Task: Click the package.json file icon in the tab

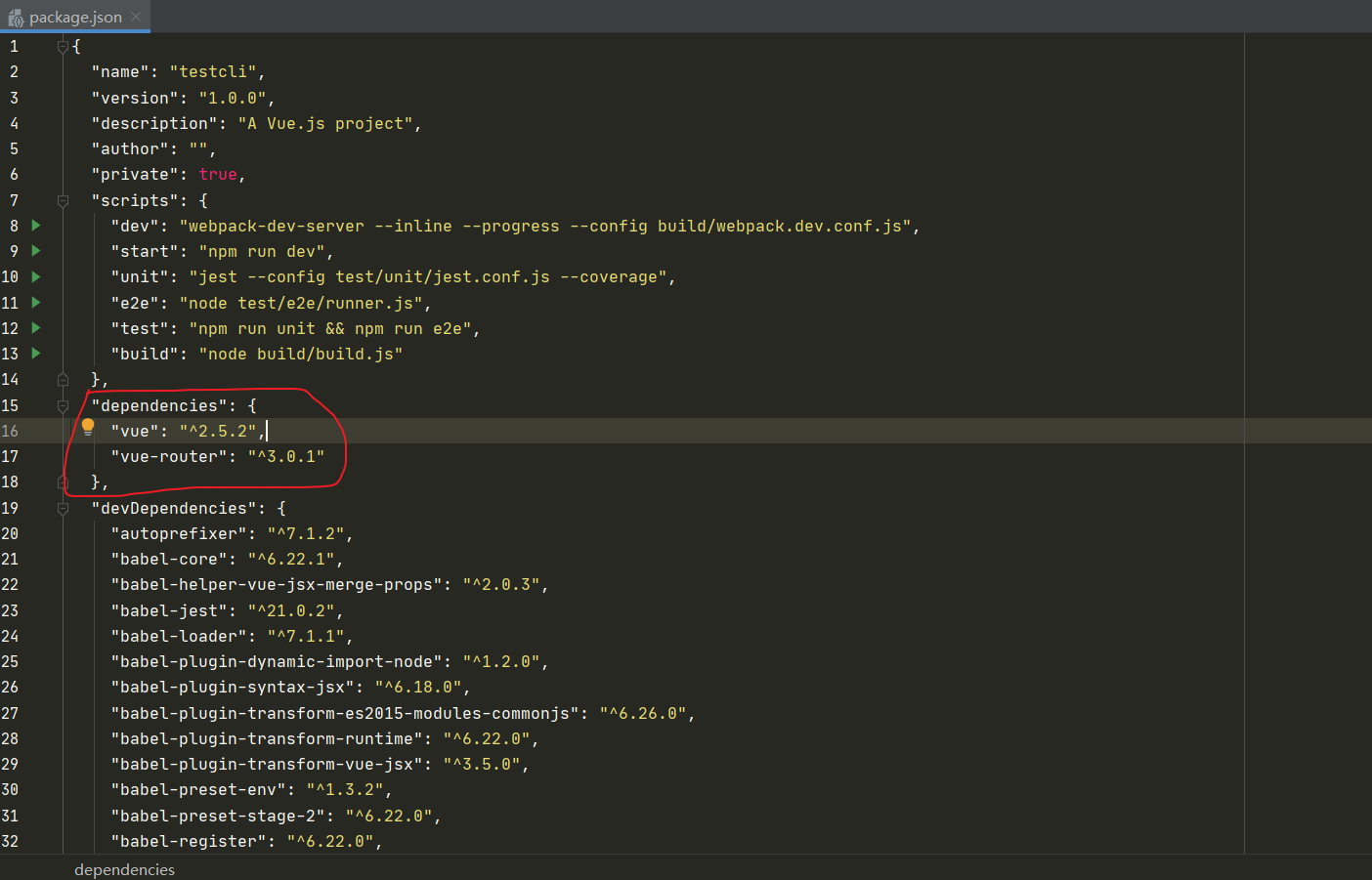Action: pos(16,18)
